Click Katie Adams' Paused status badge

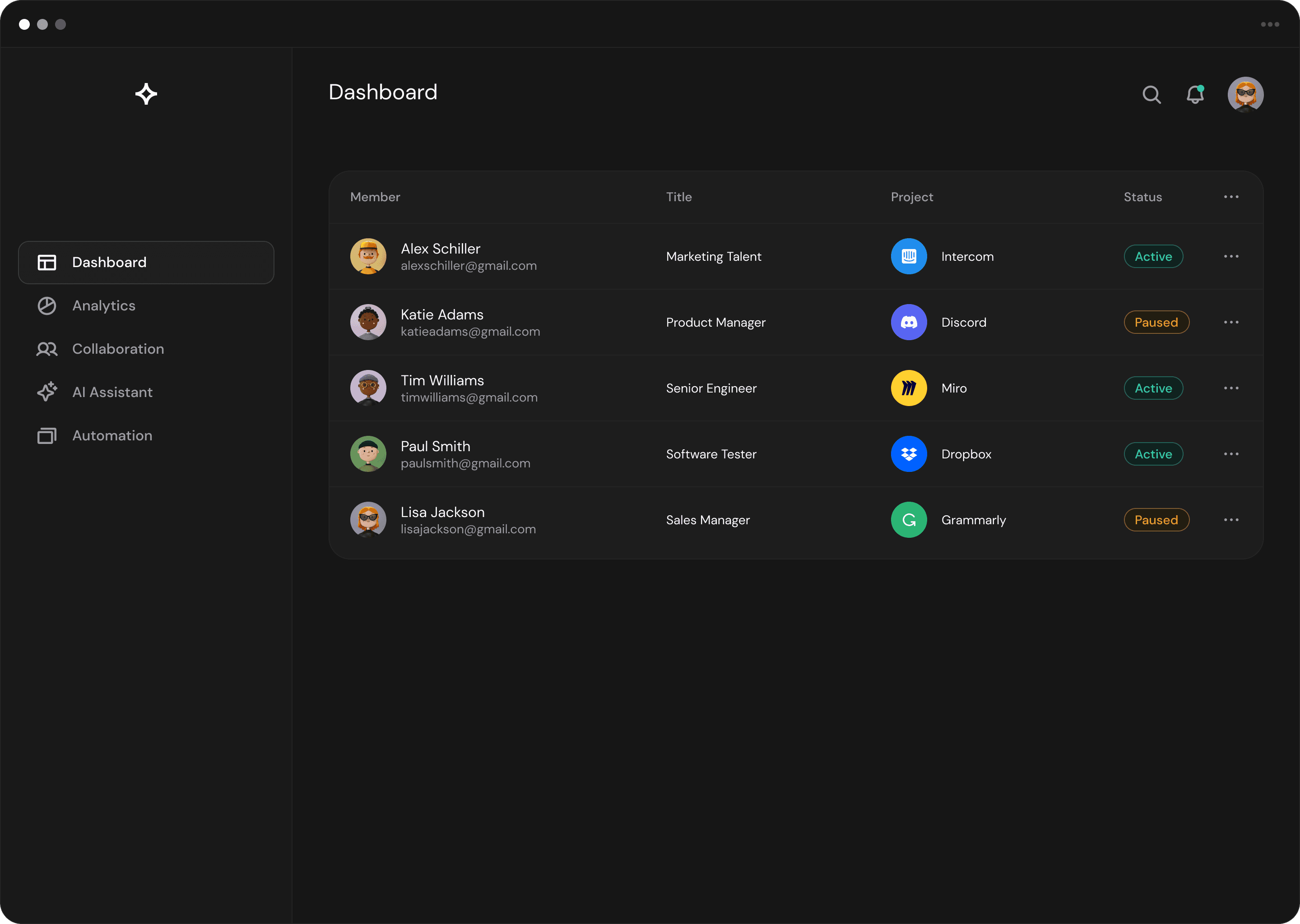1156,323
